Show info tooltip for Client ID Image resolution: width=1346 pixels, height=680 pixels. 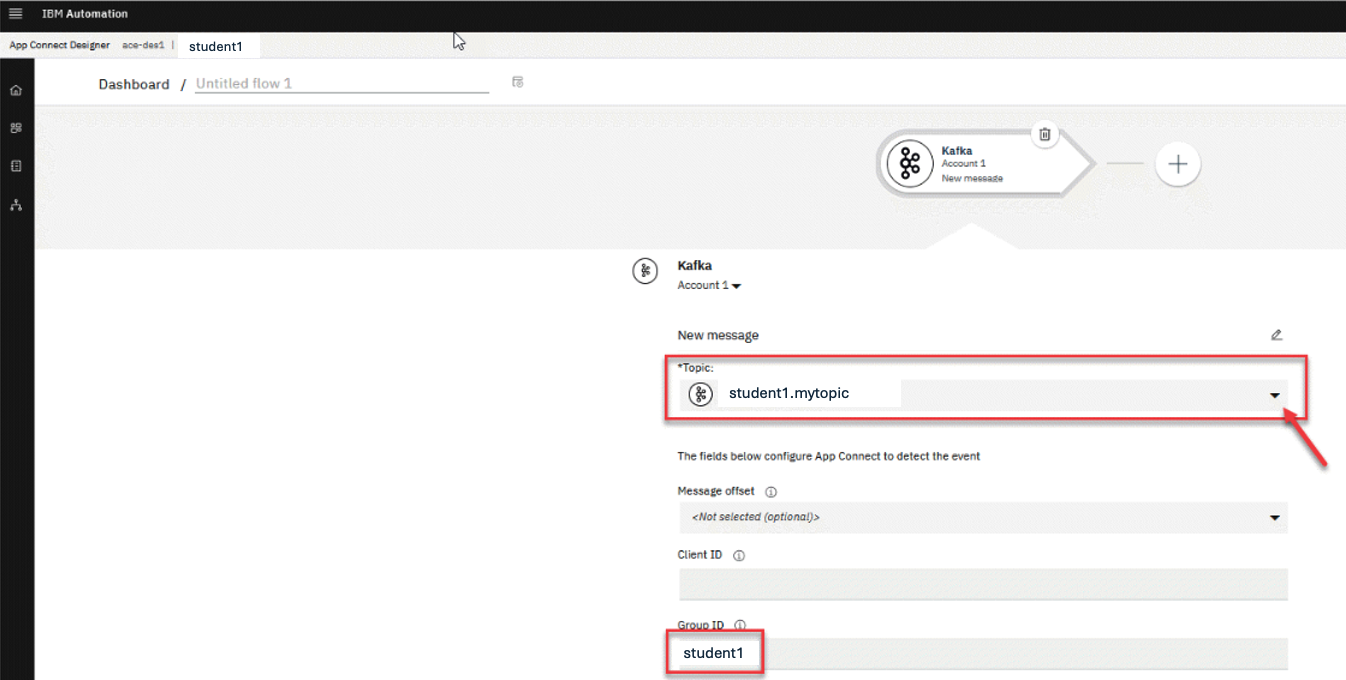click(738, 555)
